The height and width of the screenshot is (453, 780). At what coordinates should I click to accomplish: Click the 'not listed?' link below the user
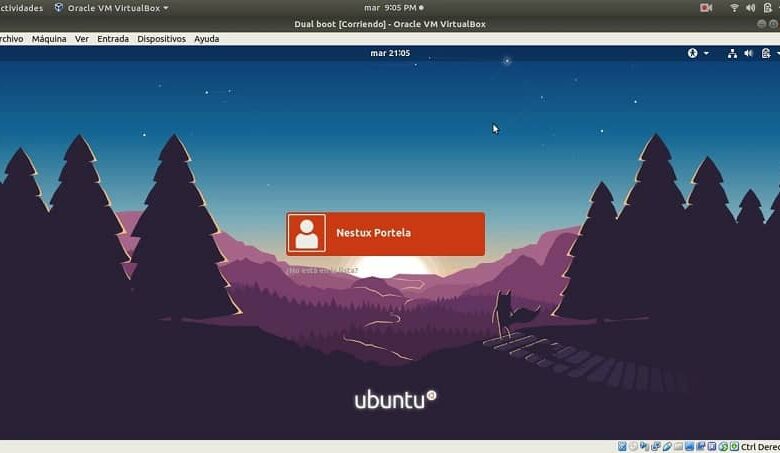point(322,271)
